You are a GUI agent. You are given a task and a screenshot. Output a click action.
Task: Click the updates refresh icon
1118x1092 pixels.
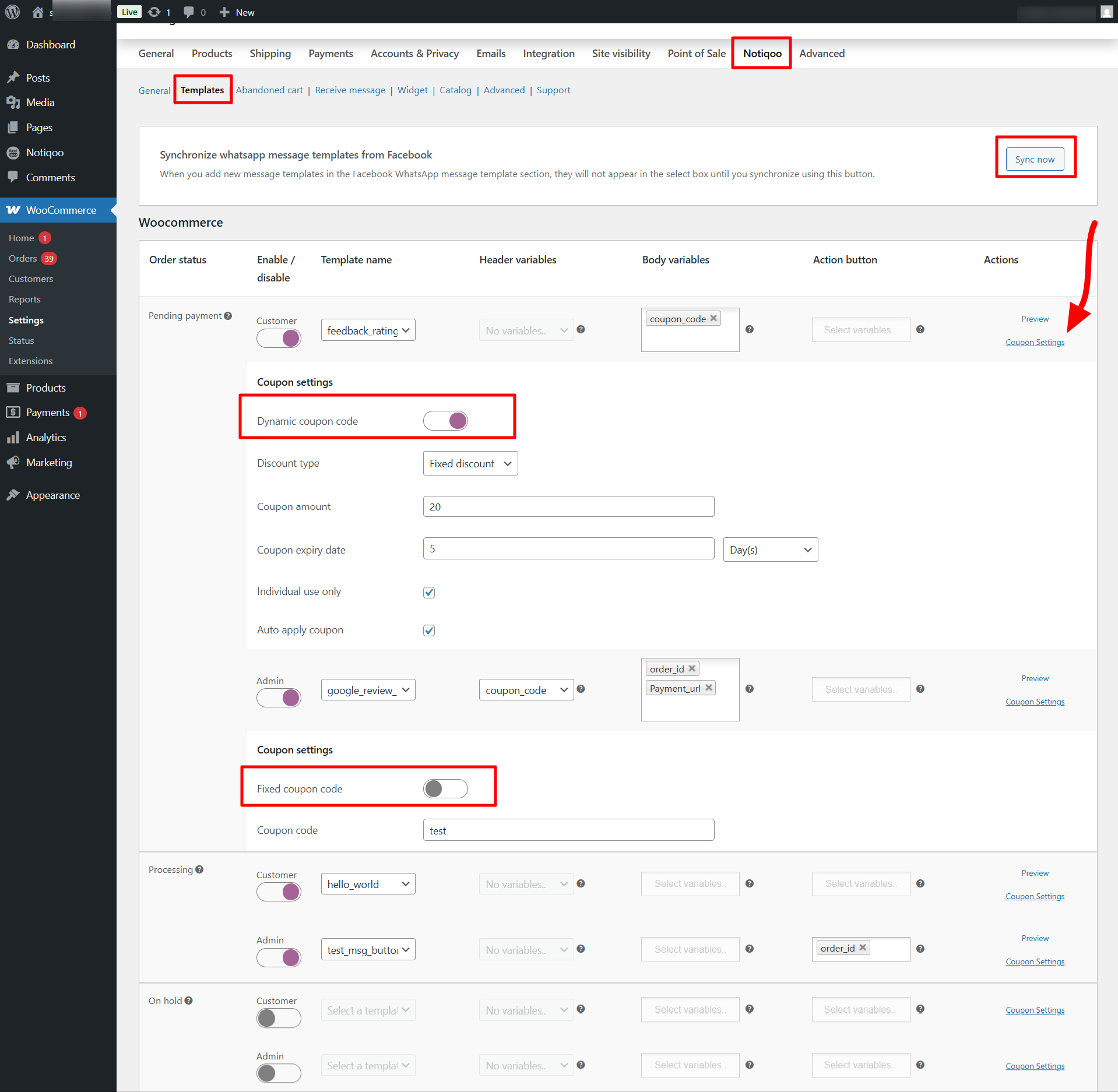pos(154,12)
